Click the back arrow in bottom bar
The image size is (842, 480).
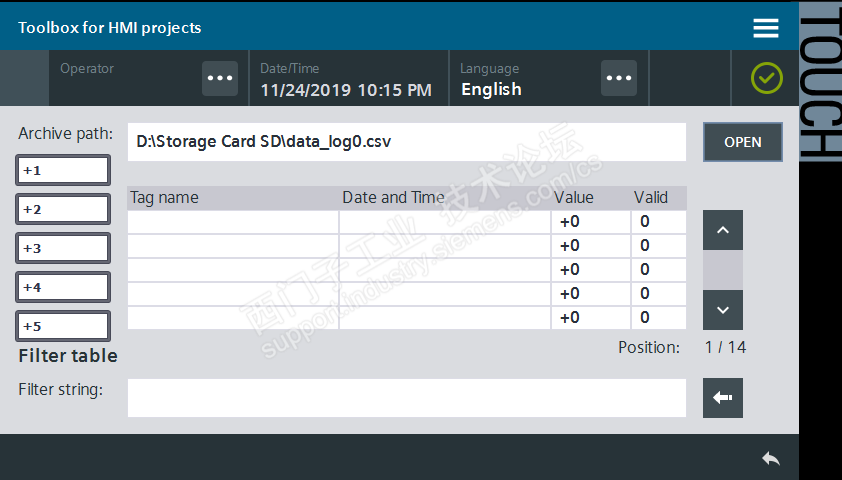click(770, 458)
